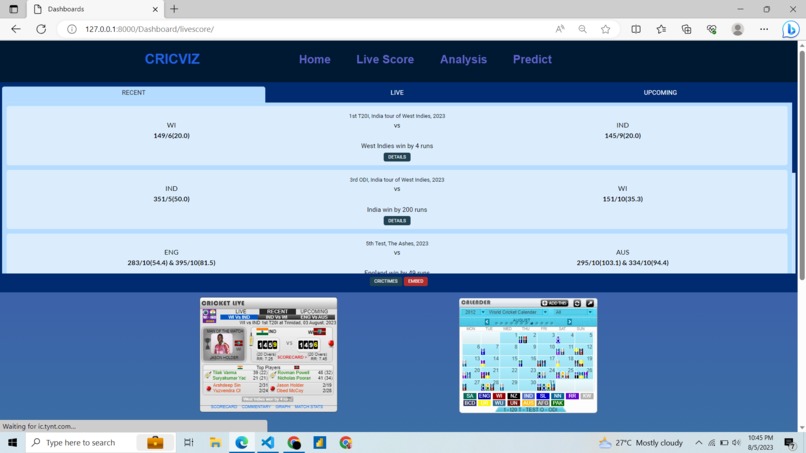Select ENG vs AUS match in widget

coord(314,317)
